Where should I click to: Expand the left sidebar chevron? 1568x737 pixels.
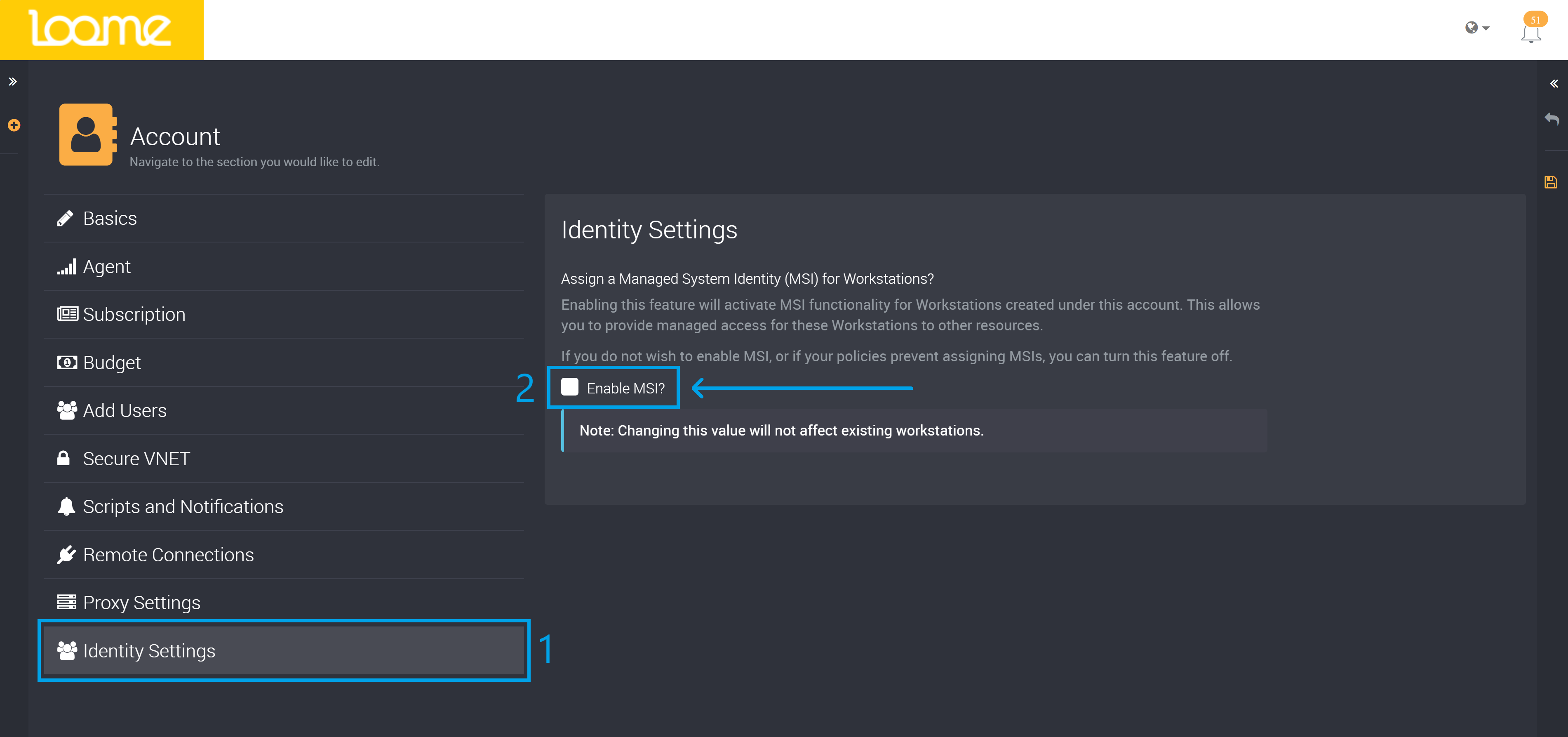[13, 82]
